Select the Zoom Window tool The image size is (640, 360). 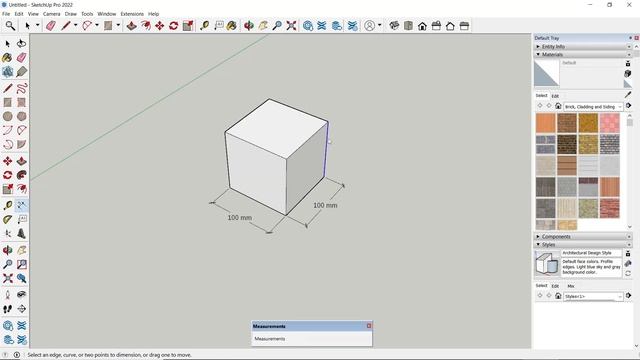[22, 264]
